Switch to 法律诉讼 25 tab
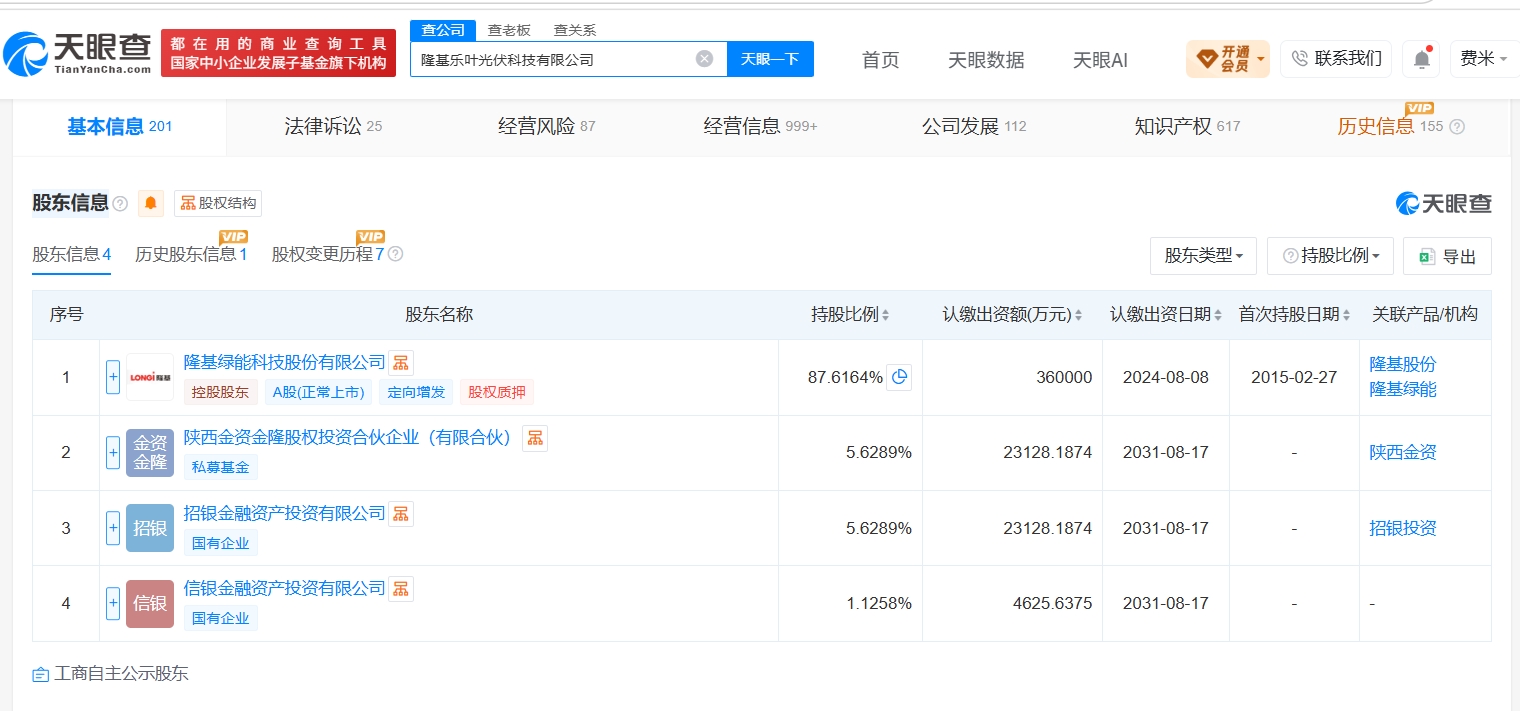Viewport: 1520px width, 711px height. click(333, 127)
